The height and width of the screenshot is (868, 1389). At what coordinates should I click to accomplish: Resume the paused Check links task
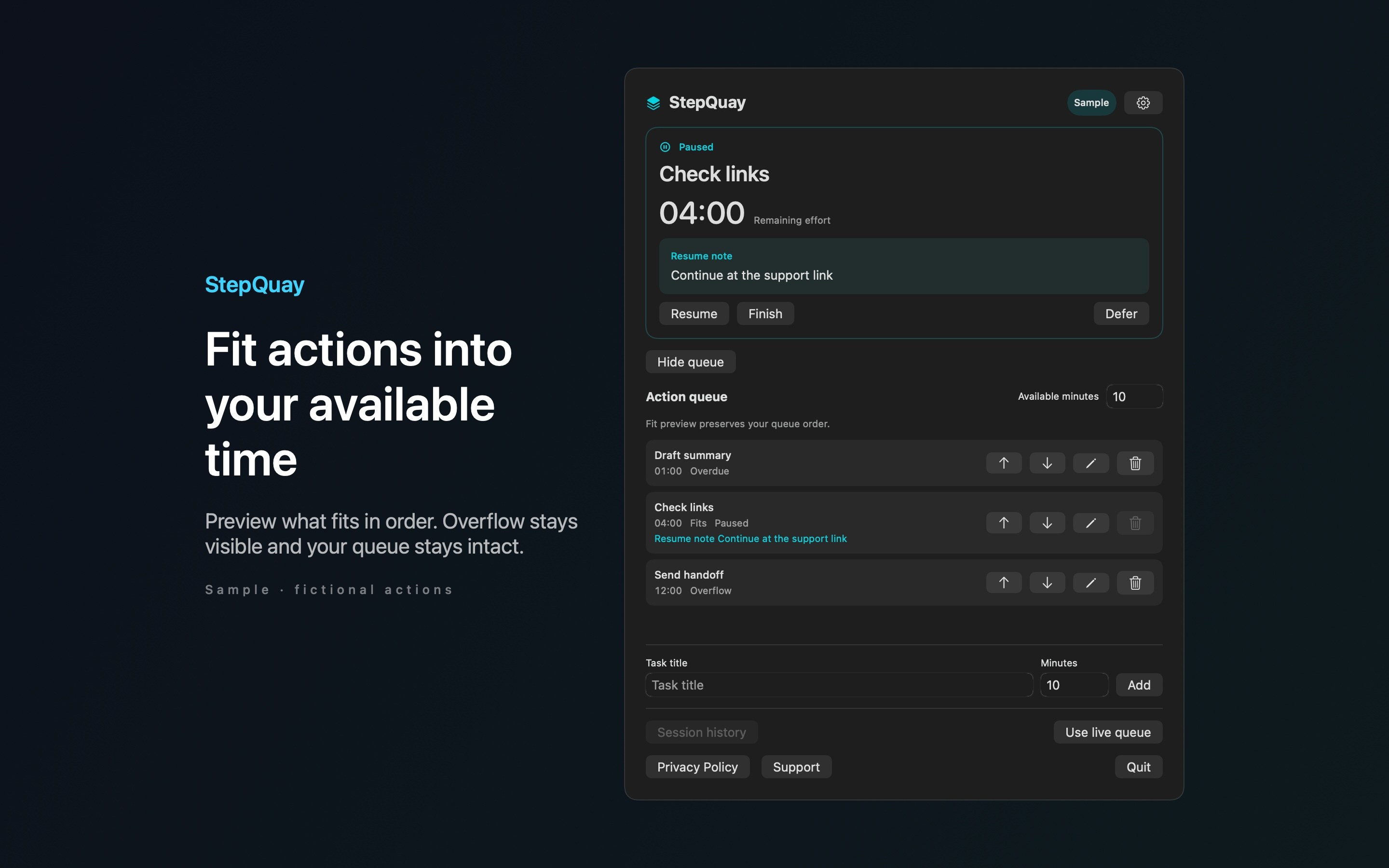coord(694,314)
